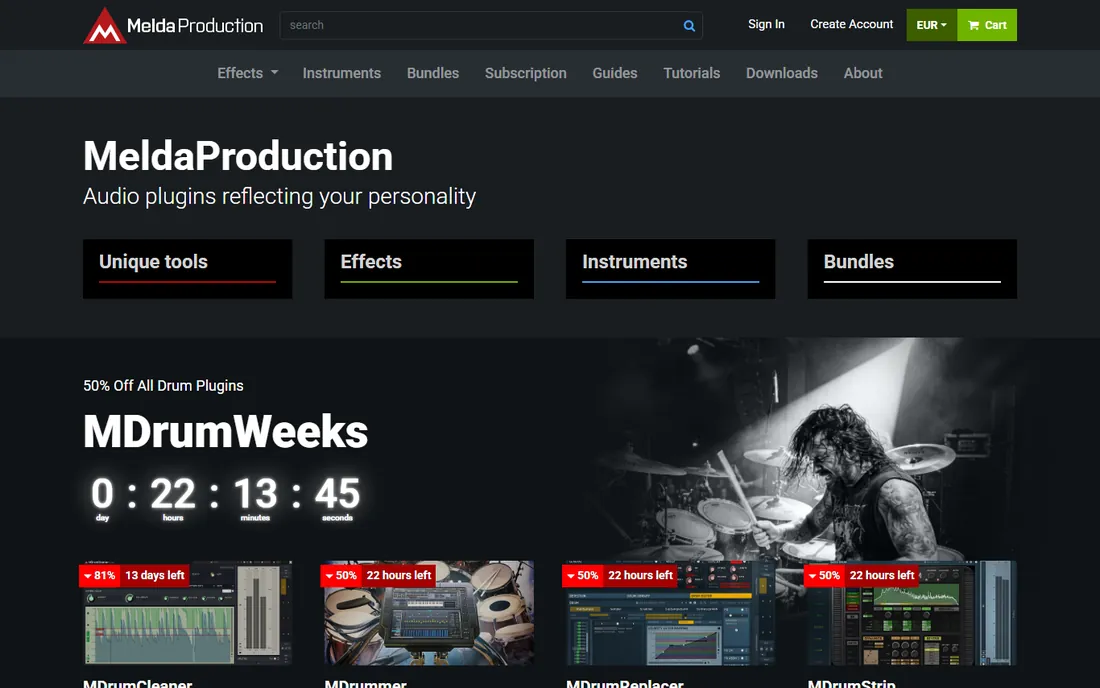Click the MDrumWeeks promotion heading

point(225,431)
